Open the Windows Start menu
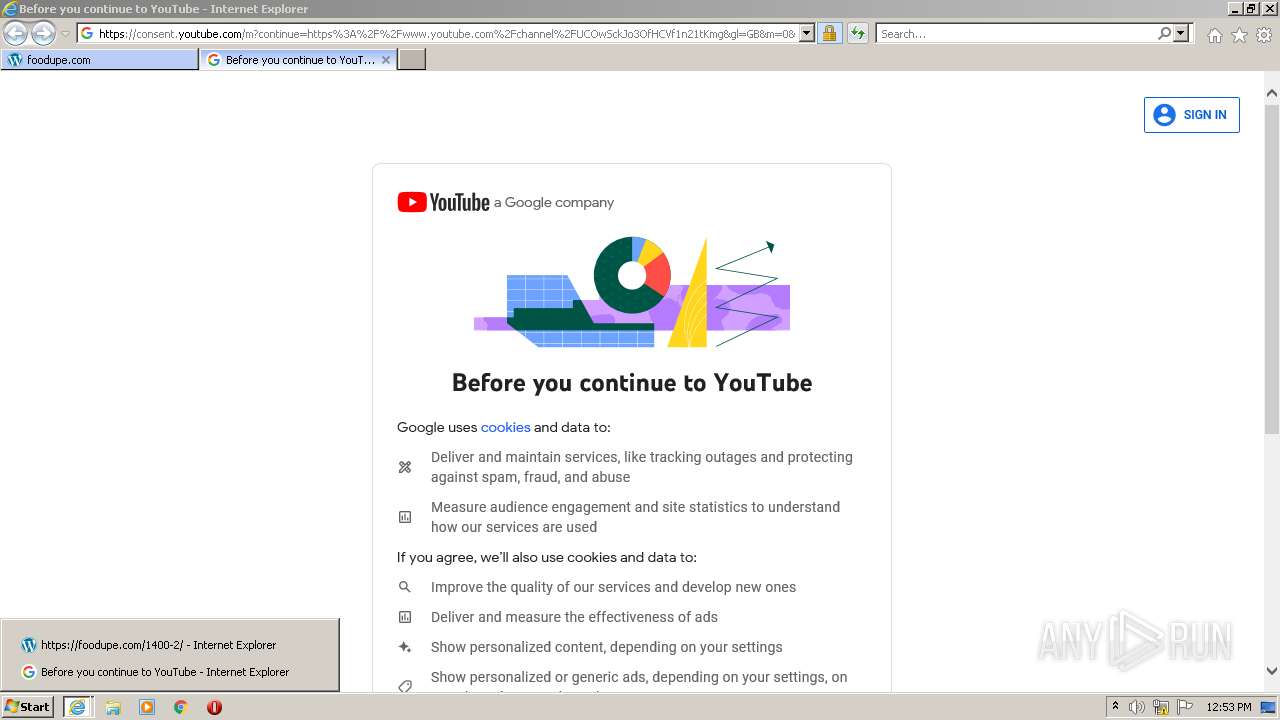The width and height of the screenshot is (1280, 720). tap(28, 706)
